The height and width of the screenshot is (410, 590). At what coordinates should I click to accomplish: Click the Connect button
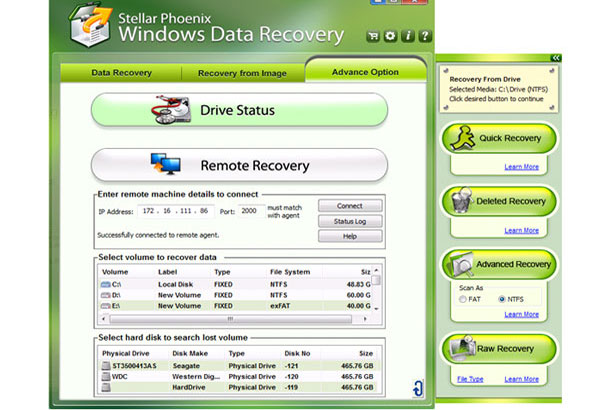(350, 206)
